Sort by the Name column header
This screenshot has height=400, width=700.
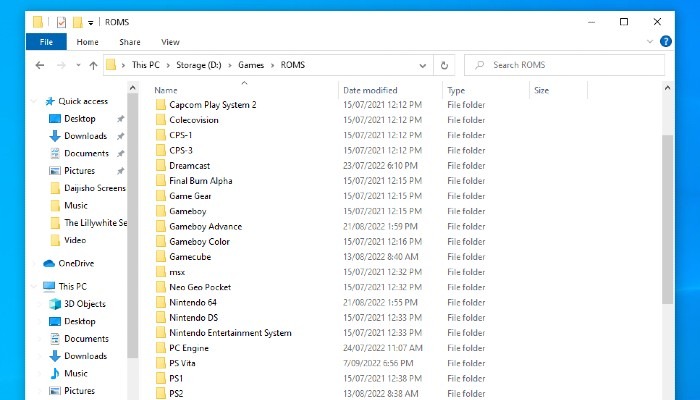166,90
